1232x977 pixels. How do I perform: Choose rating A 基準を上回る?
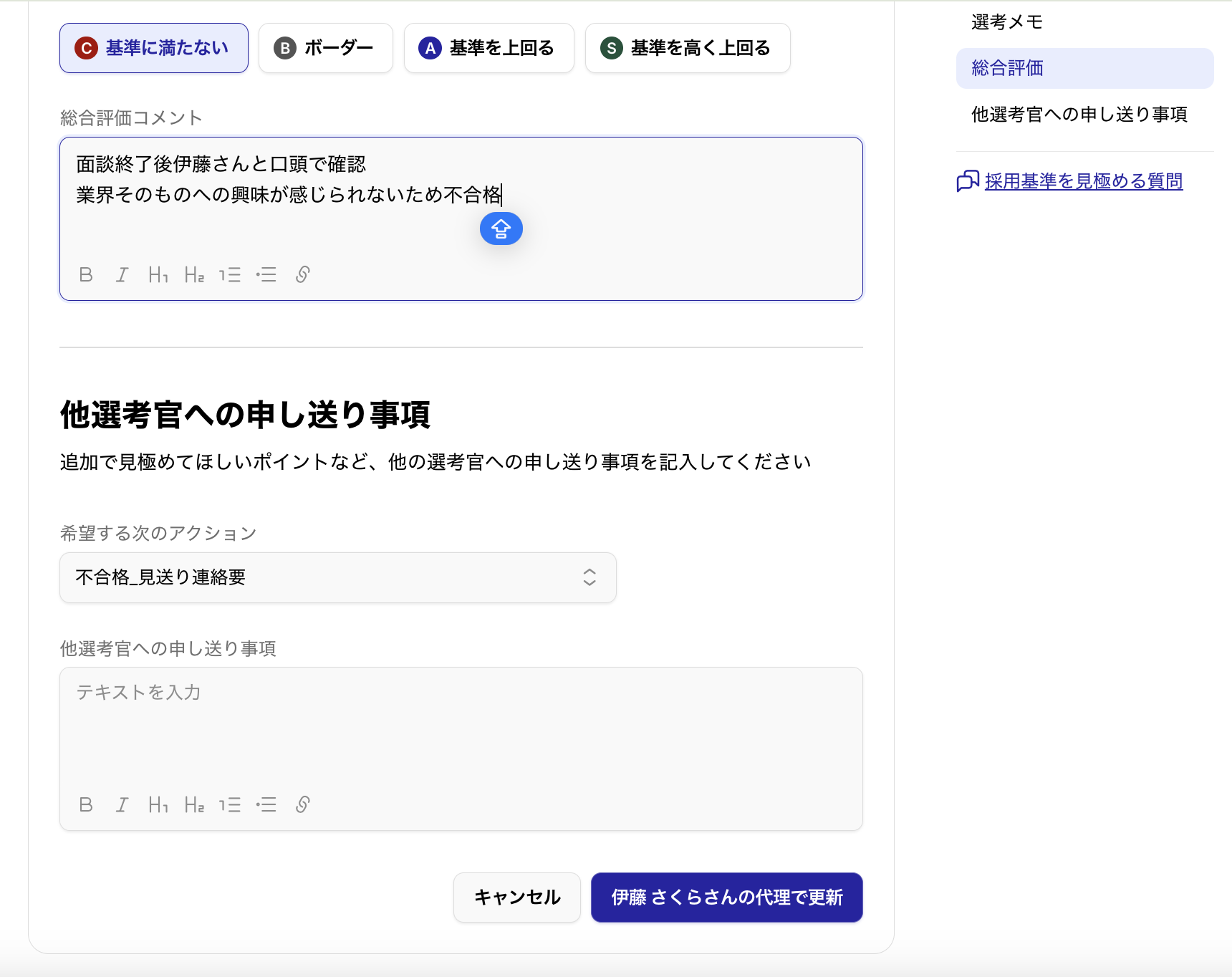489,48
